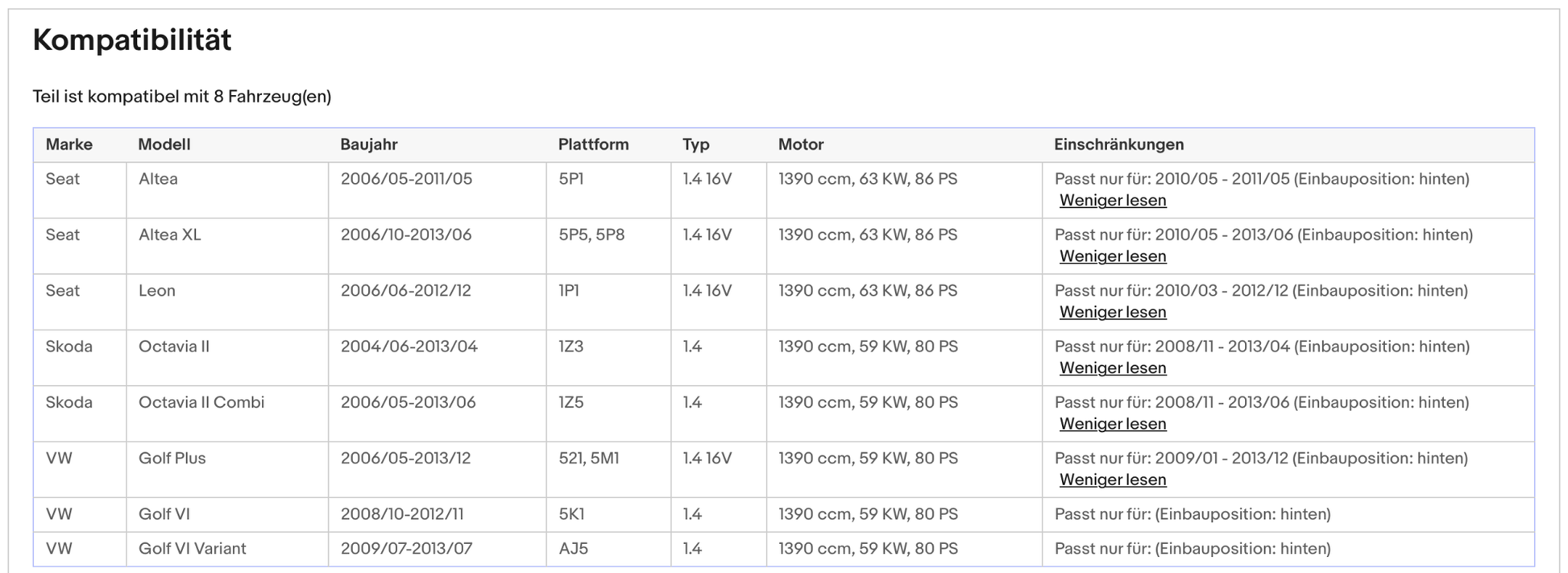Click the Baujahr column header
The height and width of the screenshot is (573, 1568).
click(x=369, y=145)
